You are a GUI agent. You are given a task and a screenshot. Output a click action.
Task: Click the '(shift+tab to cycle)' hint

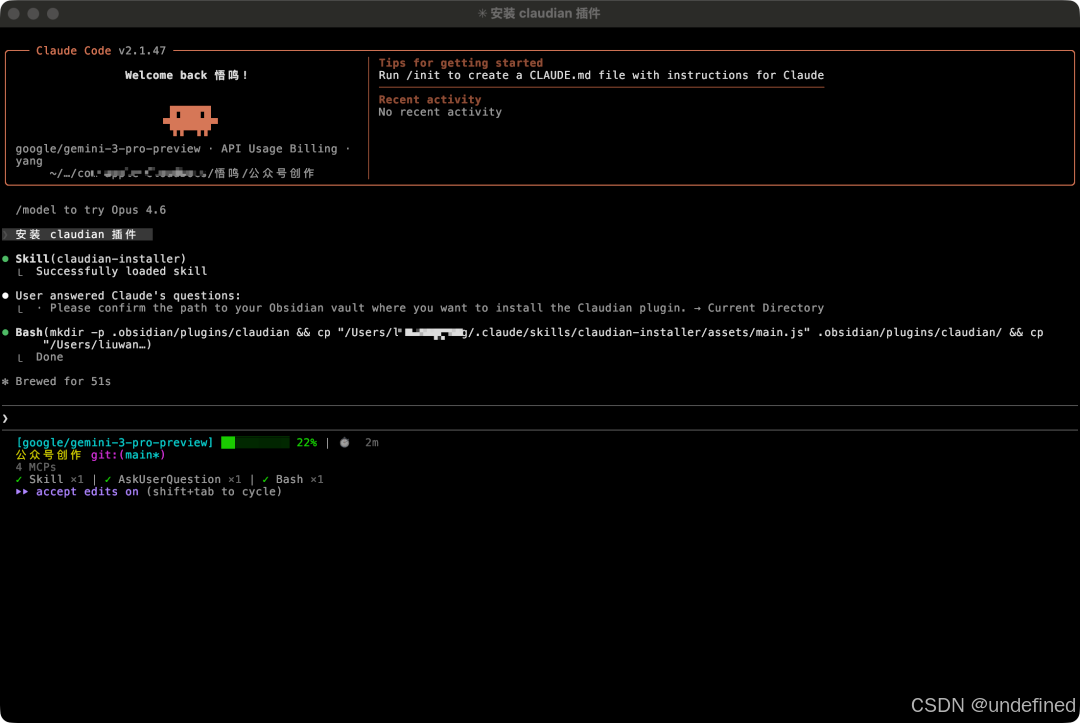click(214, 492)
